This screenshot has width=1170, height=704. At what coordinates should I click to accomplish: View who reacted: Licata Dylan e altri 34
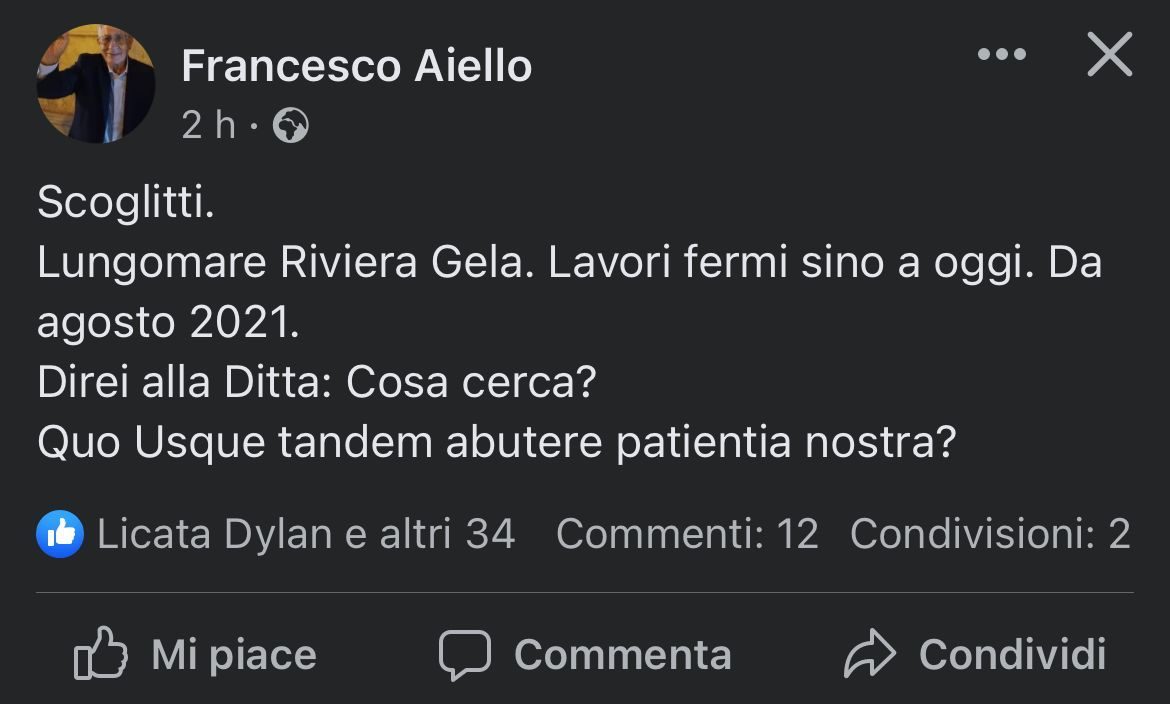(305, 534)
